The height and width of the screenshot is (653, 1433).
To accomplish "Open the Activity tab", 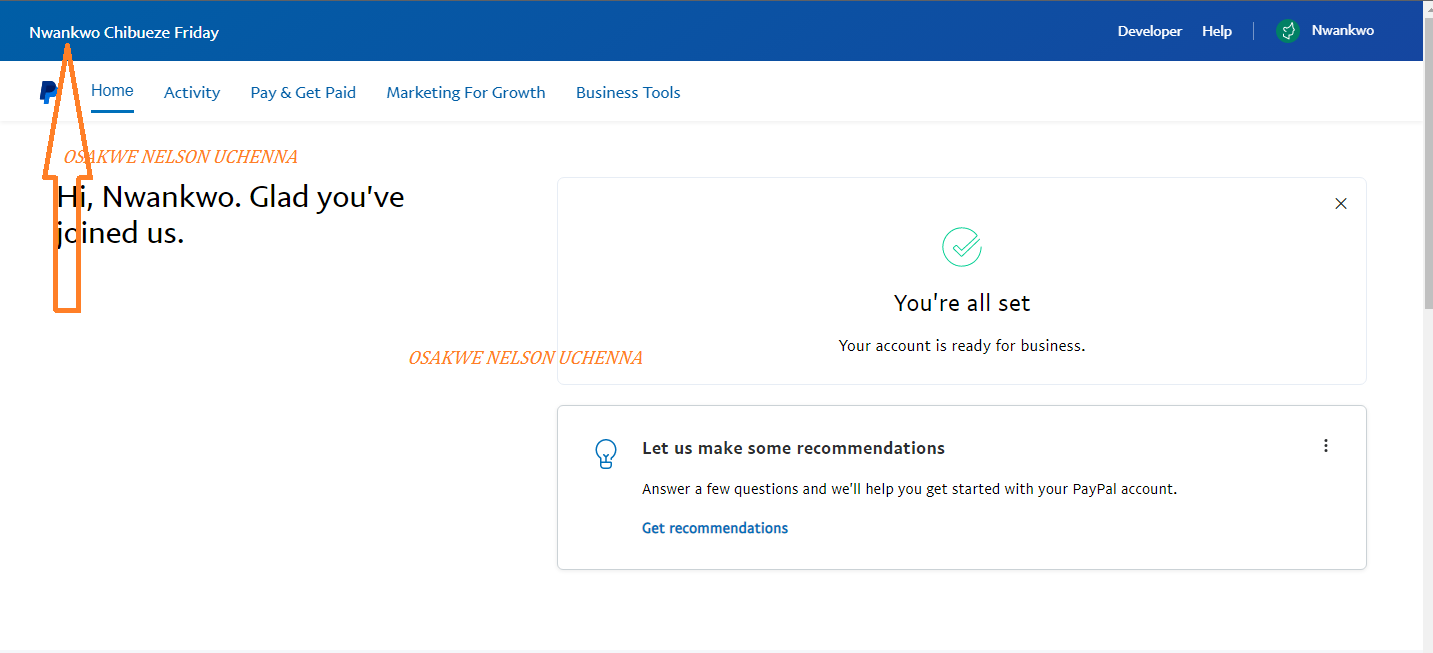I will 192,92.
